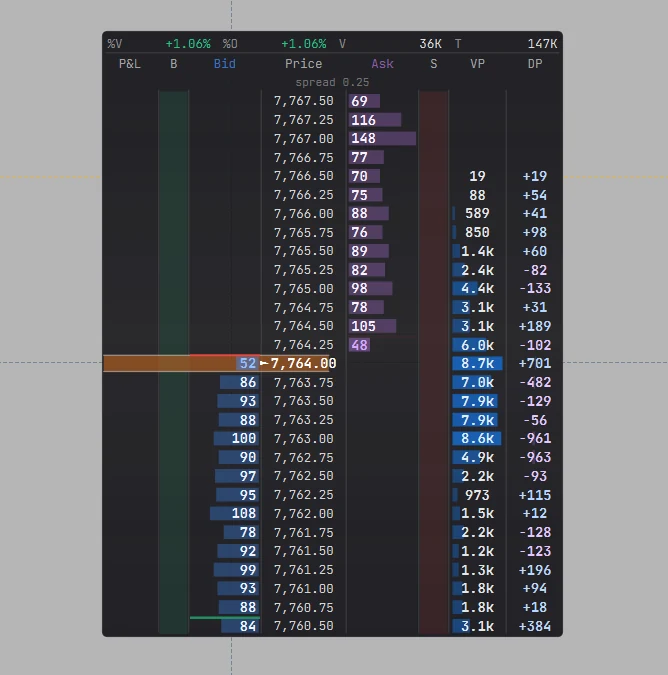The image size is (668, 675).
Task: Select price level 7,766.00
Action: click(303, 214)
